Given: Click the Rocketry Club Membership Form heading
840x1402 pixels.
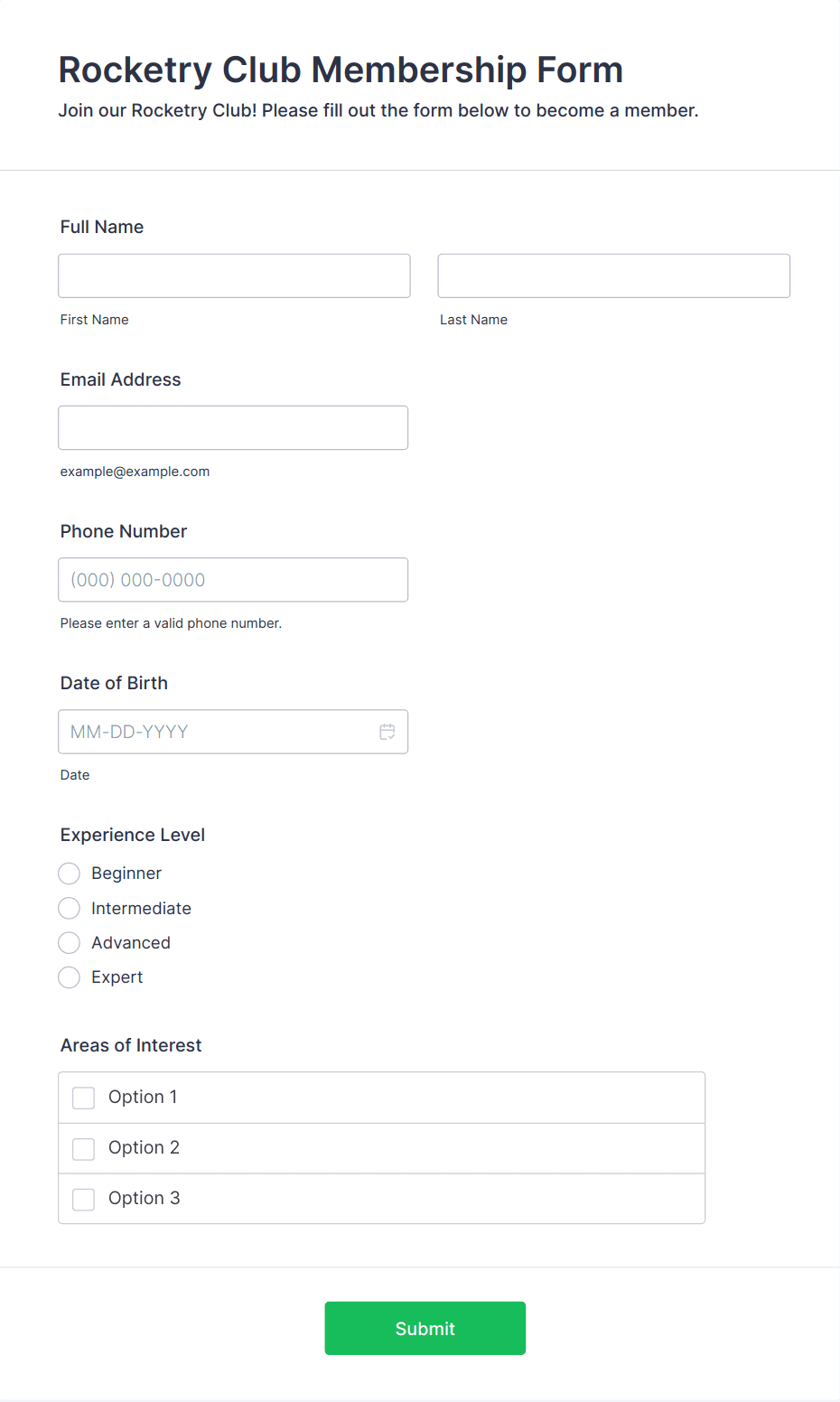Looking at the screenshot, I should [341, 70].
